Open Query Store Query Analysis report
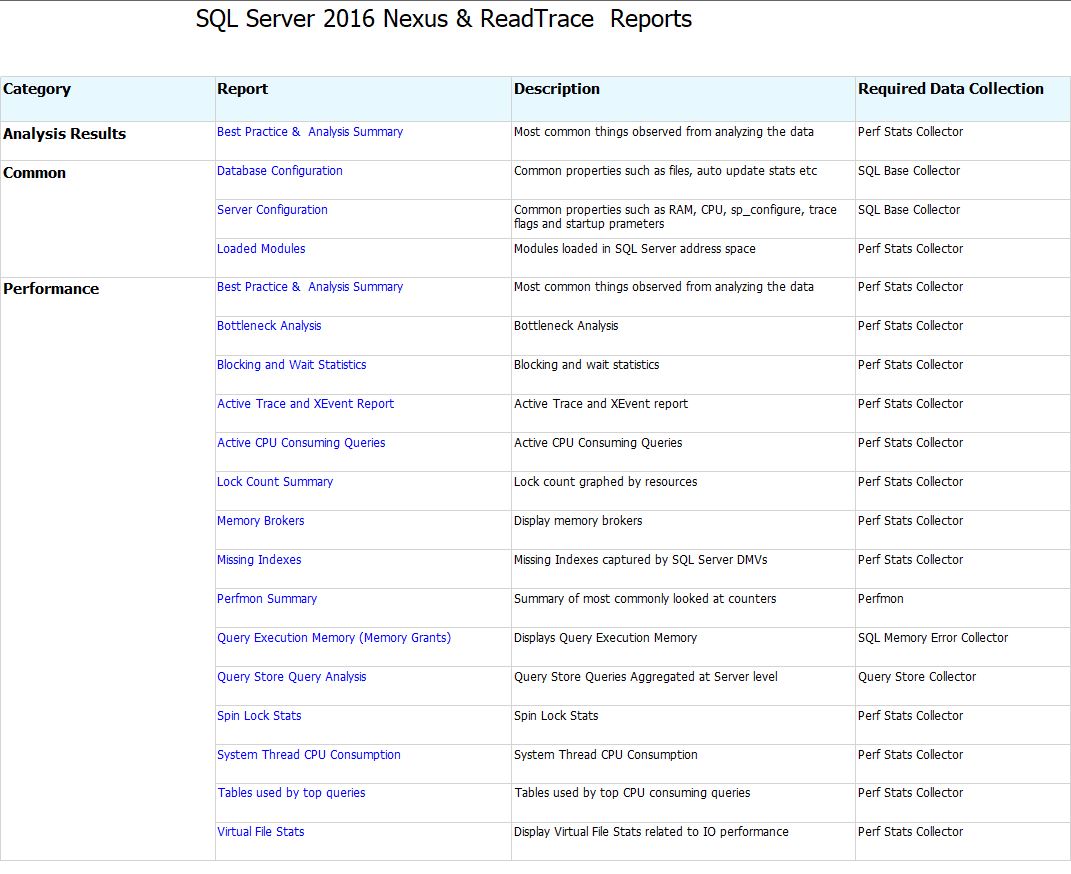Screen dimensions: 1071x874 coord(292,677)
